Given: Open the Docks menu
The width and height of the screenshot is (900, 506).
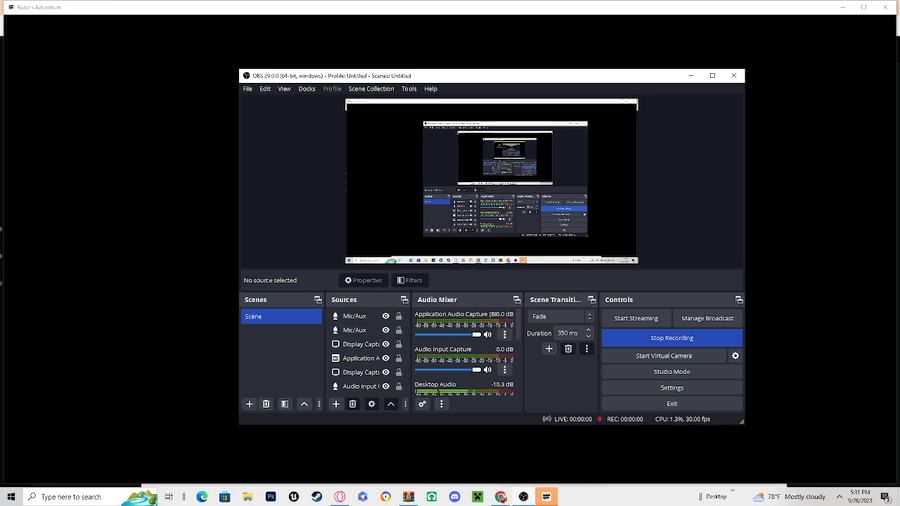Looking at the screenshot, I should pos(307,89).
